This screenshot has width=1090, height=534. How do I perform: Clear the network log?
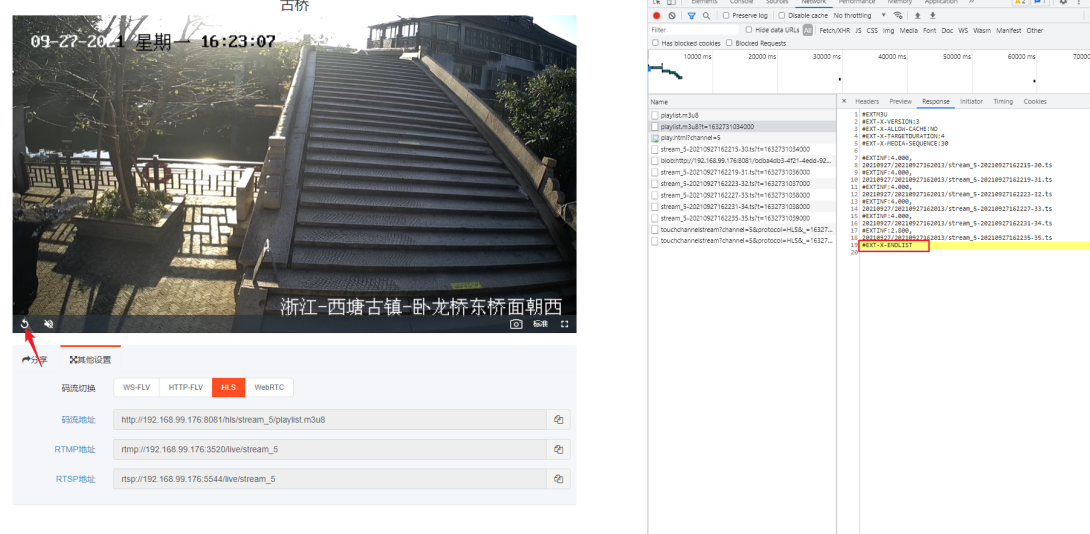click(x=672, y=15)
